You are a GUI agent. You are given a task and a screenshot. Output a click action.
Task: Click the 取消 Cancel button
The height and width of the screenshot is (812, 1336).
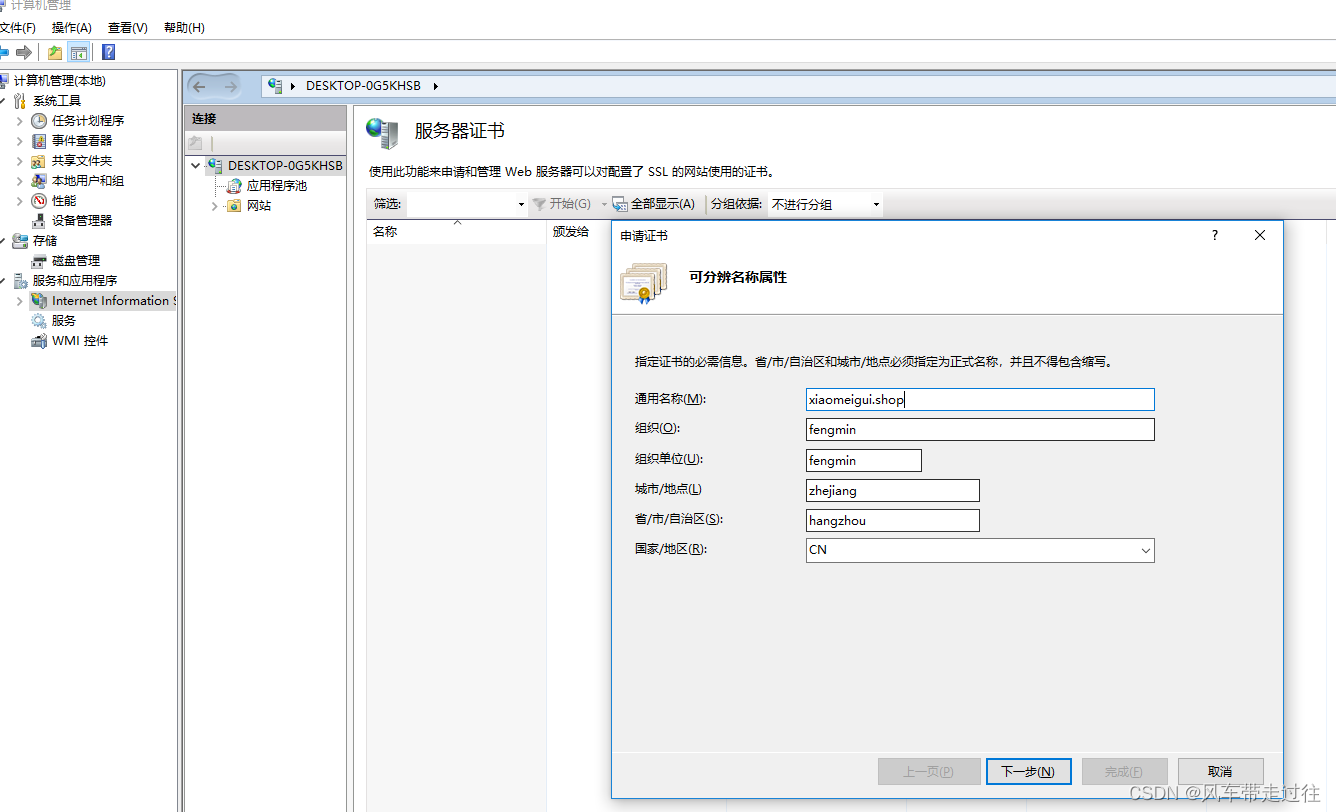[1220, 771]
